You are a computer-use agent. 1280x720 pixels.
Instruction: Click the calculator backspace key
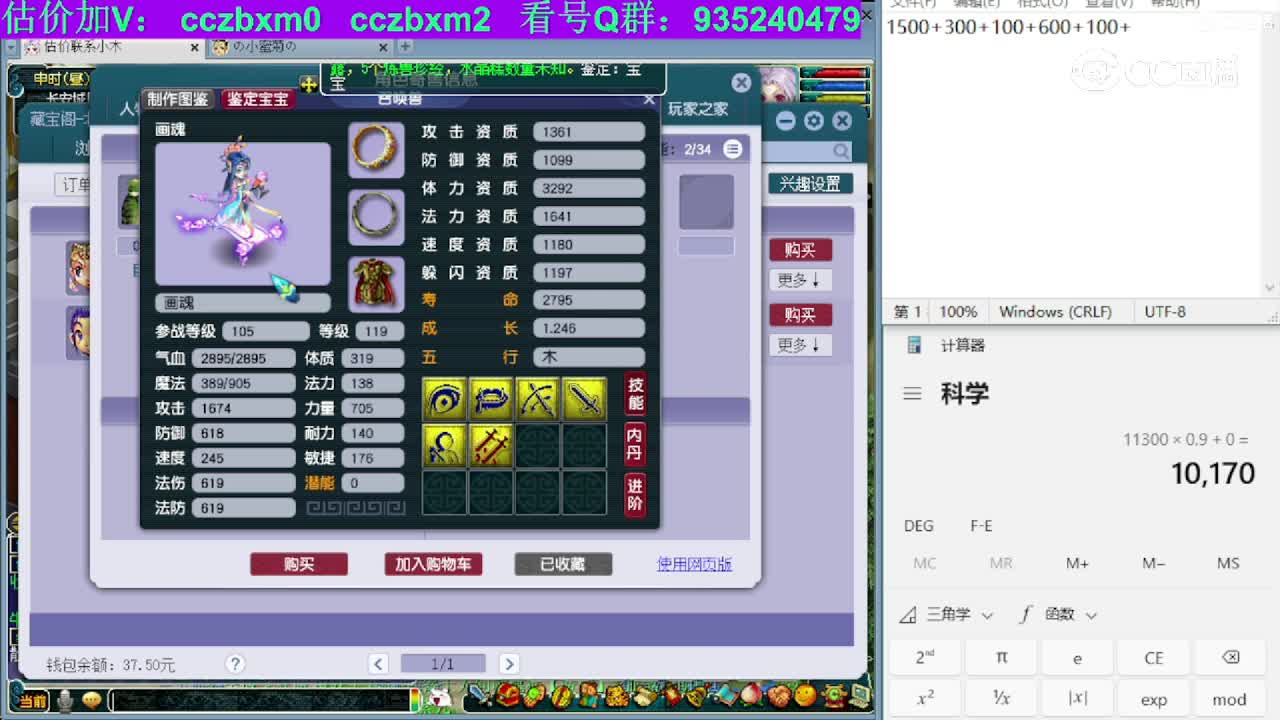click(1230, 658)
